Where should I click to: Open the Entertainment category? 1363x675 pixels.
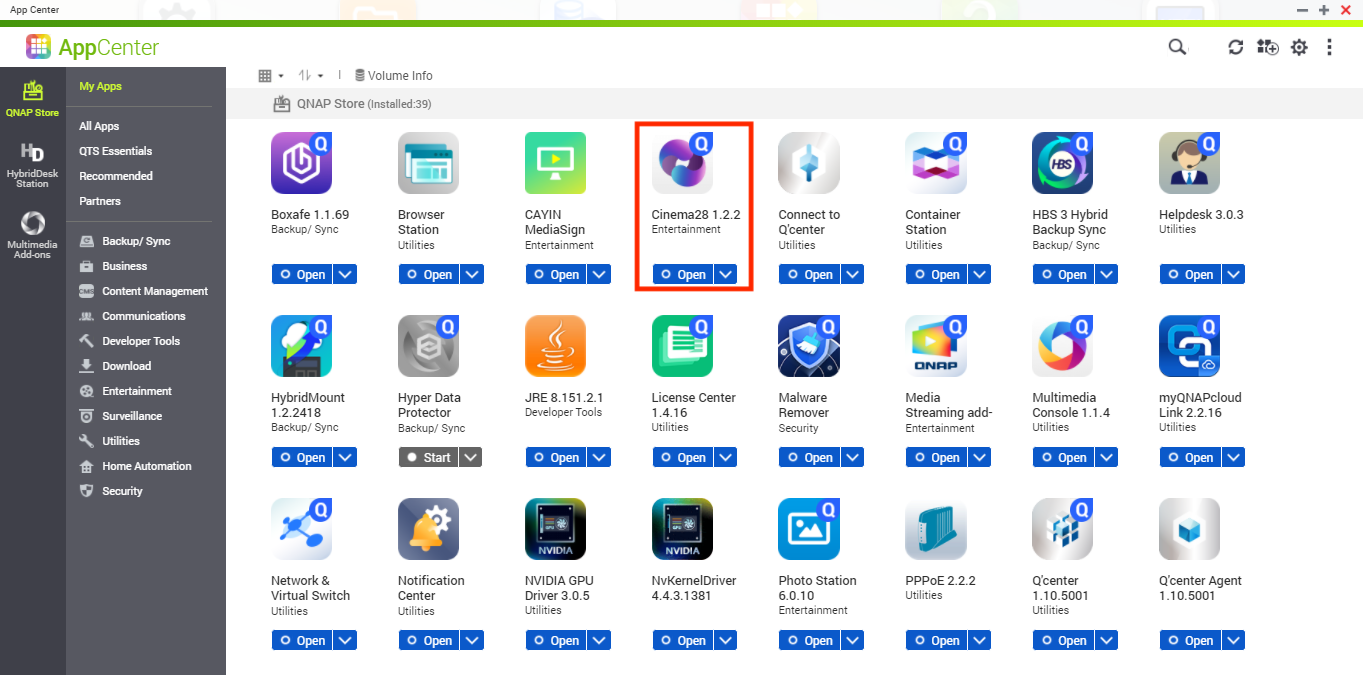click(x=136, y=391)
